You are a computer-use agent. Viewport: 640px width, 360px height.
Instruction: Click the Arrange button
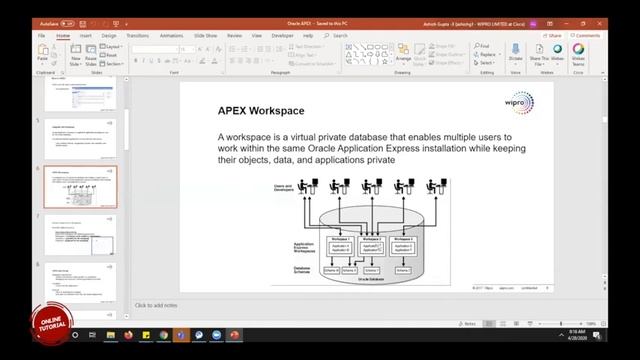click(x=403, y=54)
